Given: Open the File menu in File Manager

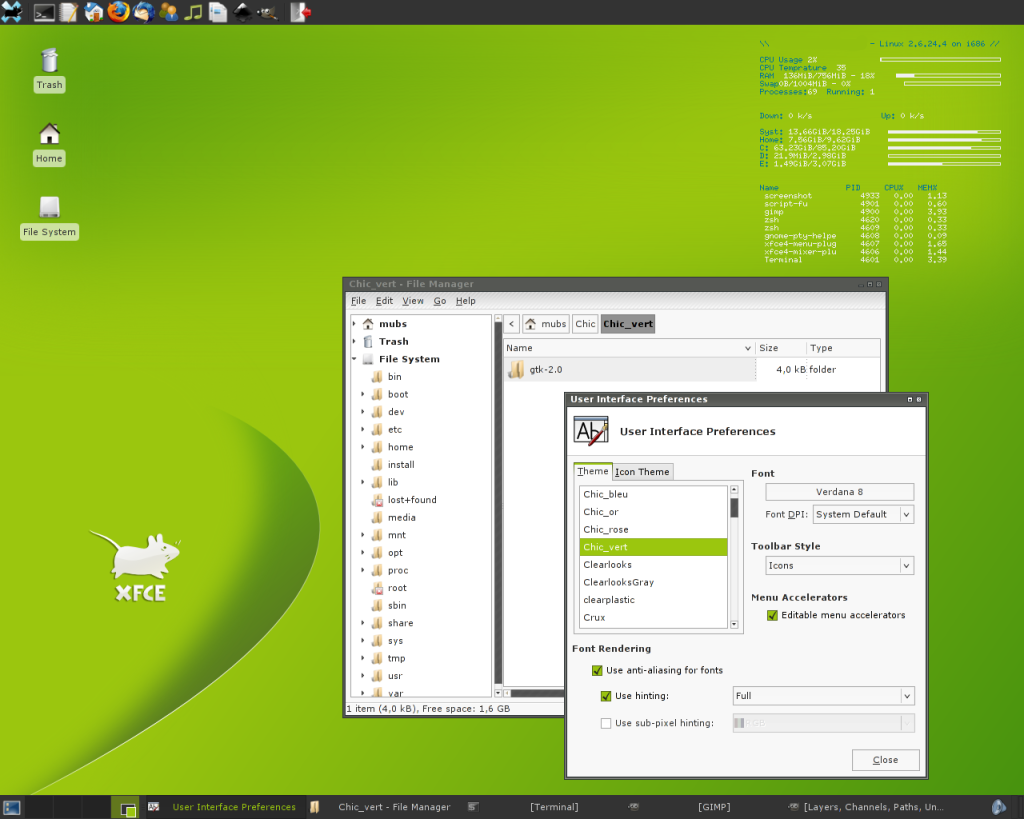Looking at the screenshot, I should coord(359,301).
